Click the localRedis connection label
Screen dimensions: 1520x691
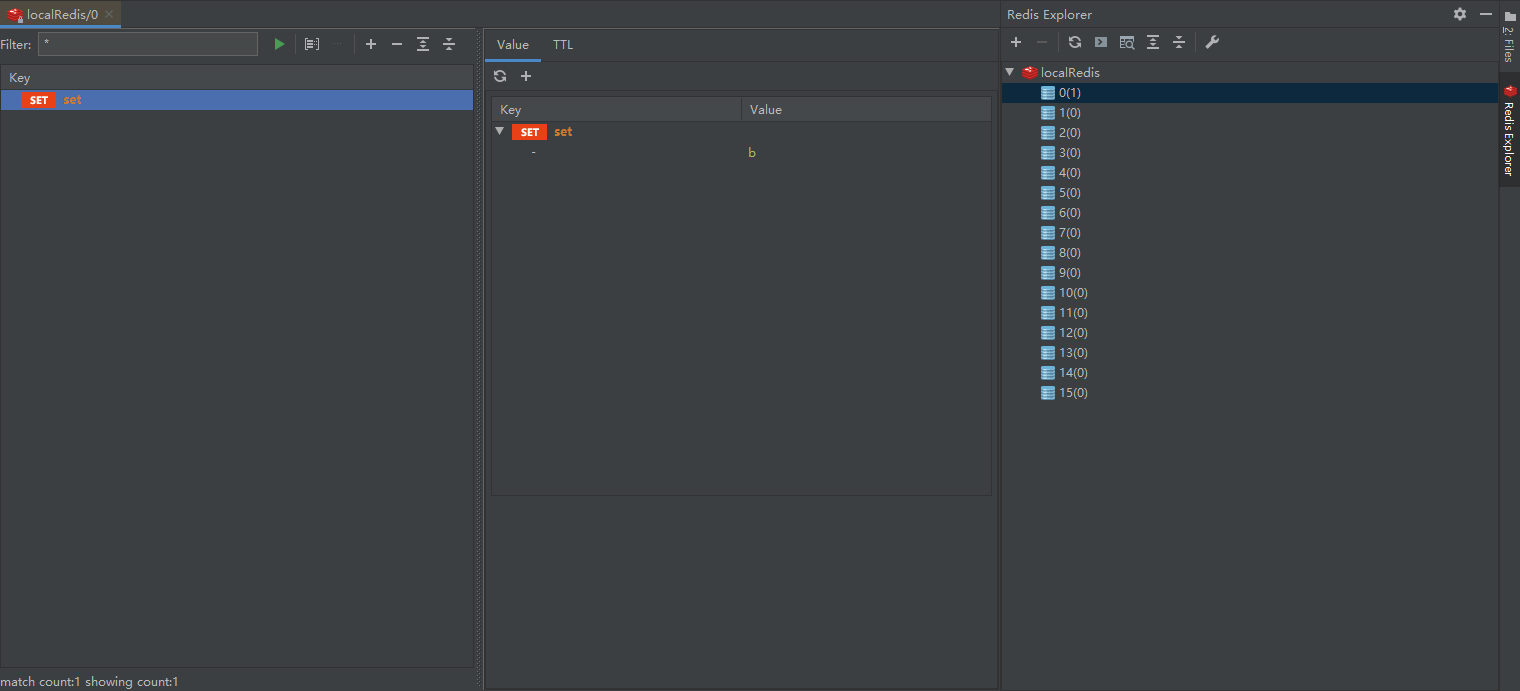pos(1070,73)
